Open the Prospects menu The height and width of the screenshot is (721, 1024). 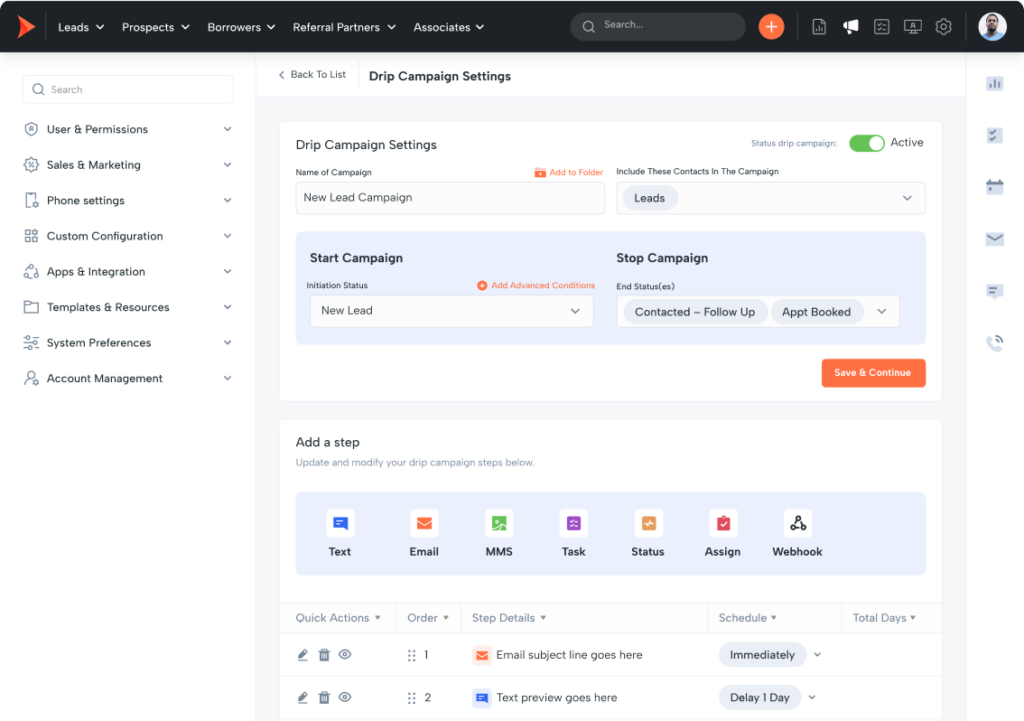click(x=155, y=27)
